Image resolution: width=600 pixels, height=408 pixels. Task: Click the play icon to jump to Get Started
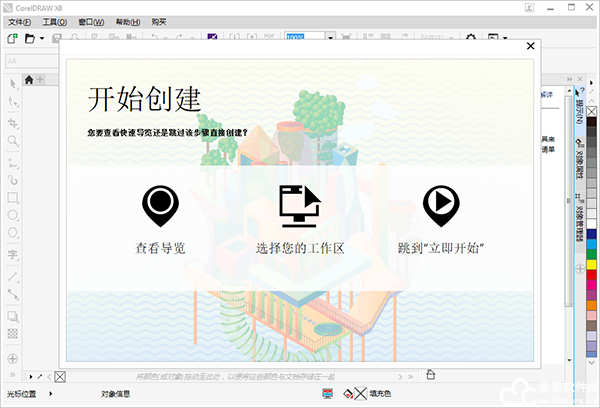(441, 206)
